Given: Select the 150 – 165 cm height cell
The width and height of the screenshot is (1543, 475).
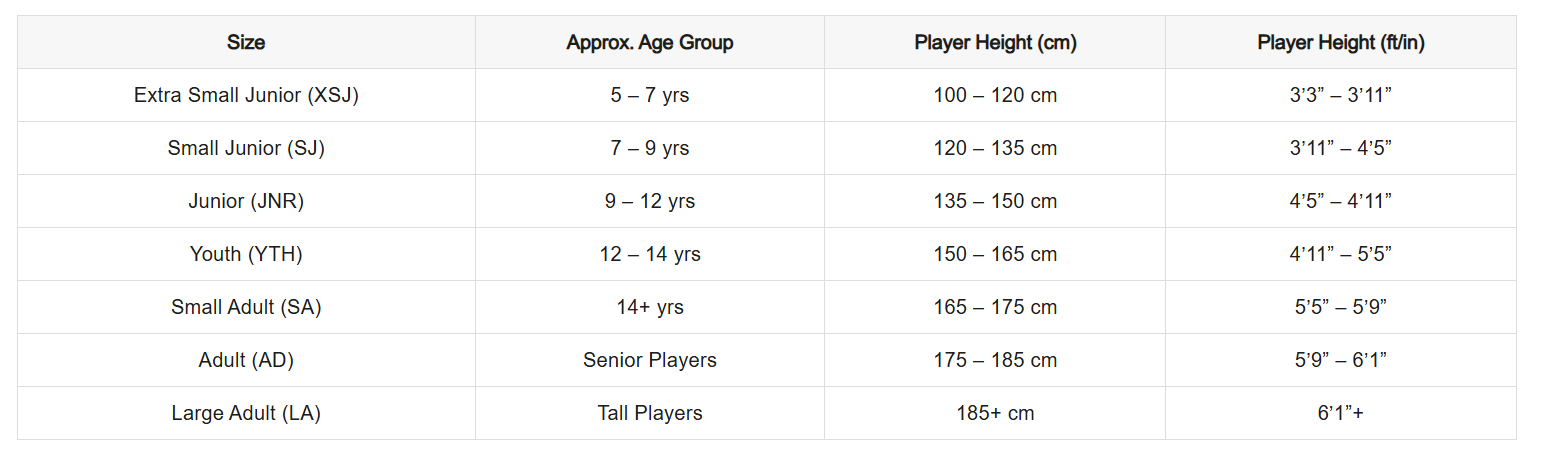Looking at the screenshot, I should pos(995,254).
